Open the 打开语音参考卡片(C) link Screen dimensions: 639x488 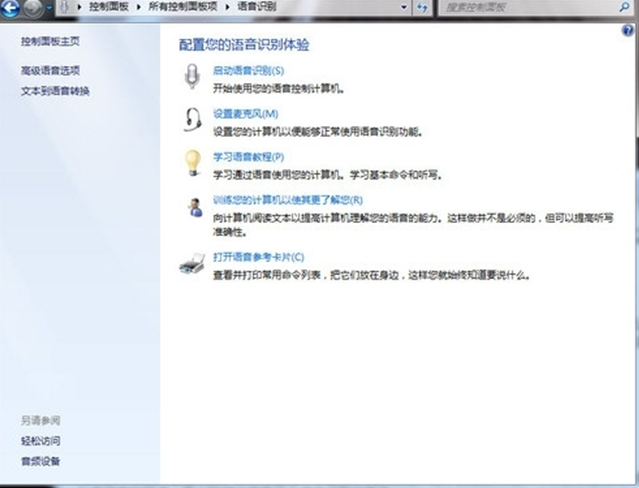[x=258, y=257]
